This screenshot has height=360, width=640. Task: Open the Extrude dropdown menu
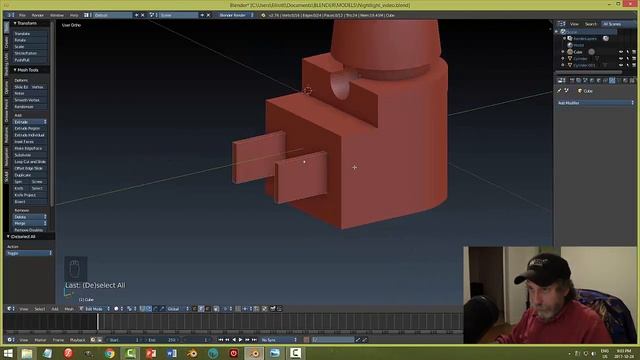pos(30,122)
